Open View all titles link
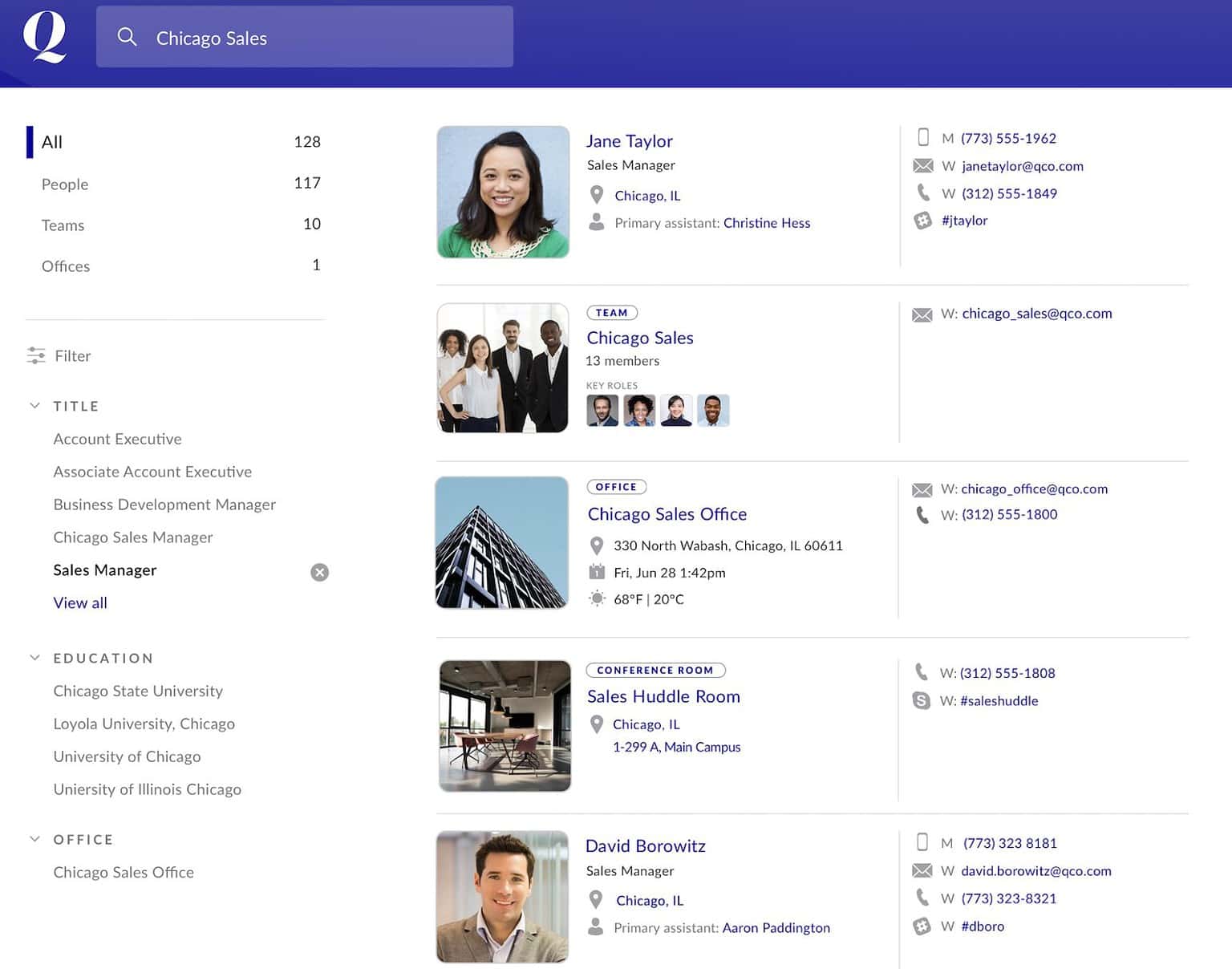1232x969 pixels. tap(80, 602)
